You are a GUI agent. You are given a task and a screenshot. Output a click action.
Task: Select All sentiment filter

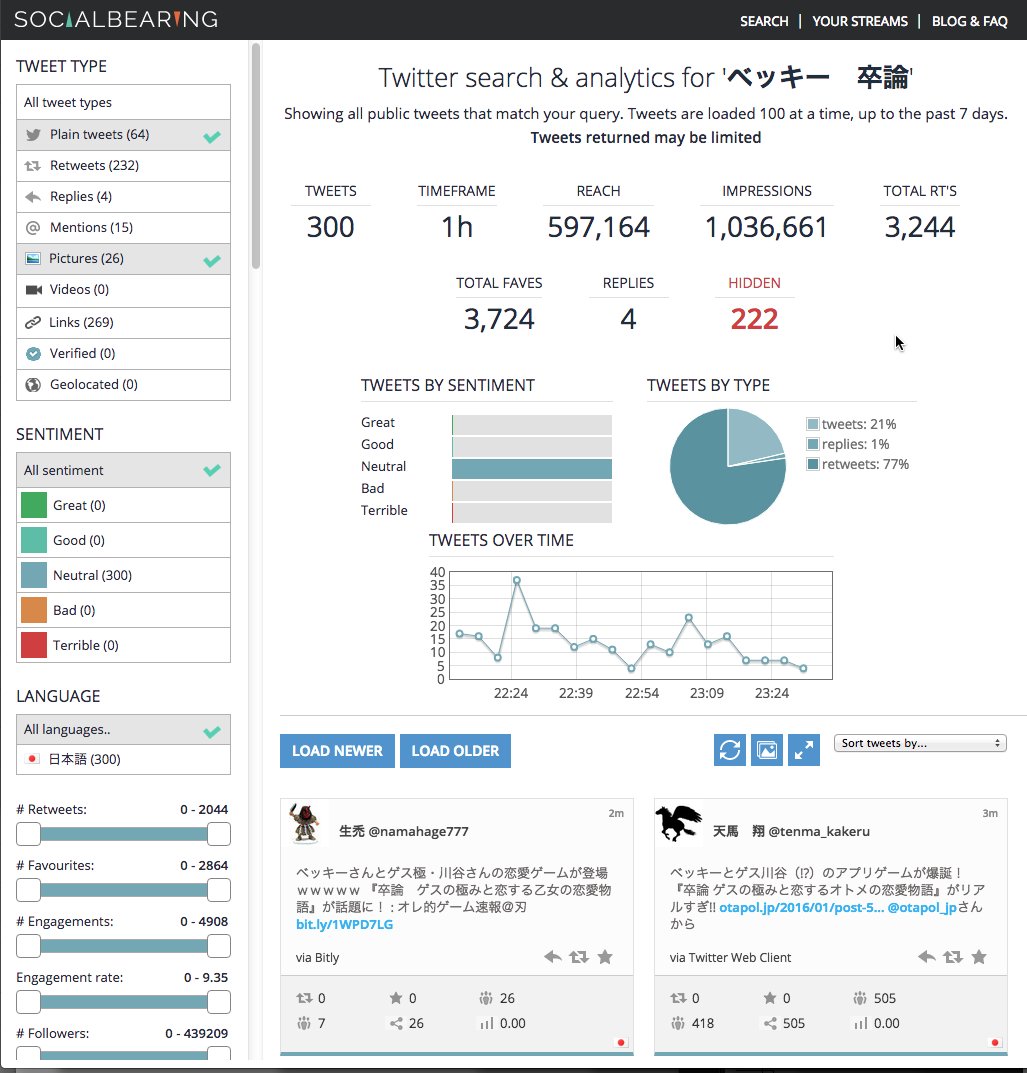pos(123,470)
